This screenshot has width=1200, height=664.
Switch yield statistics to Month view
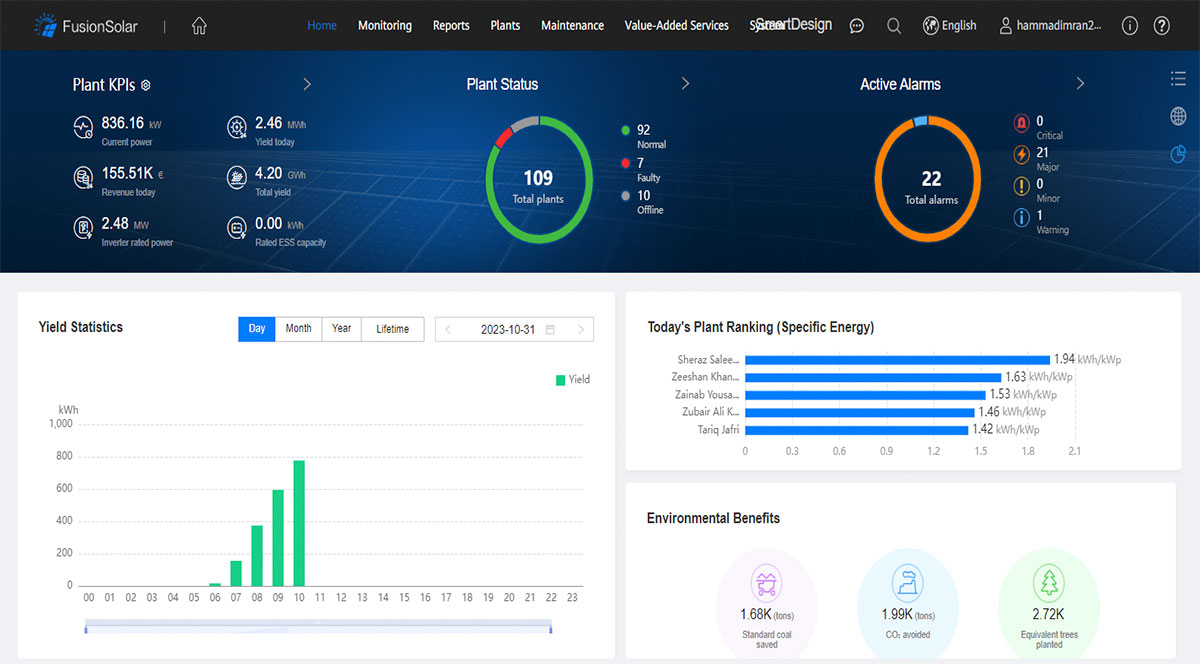click(298, 329)
